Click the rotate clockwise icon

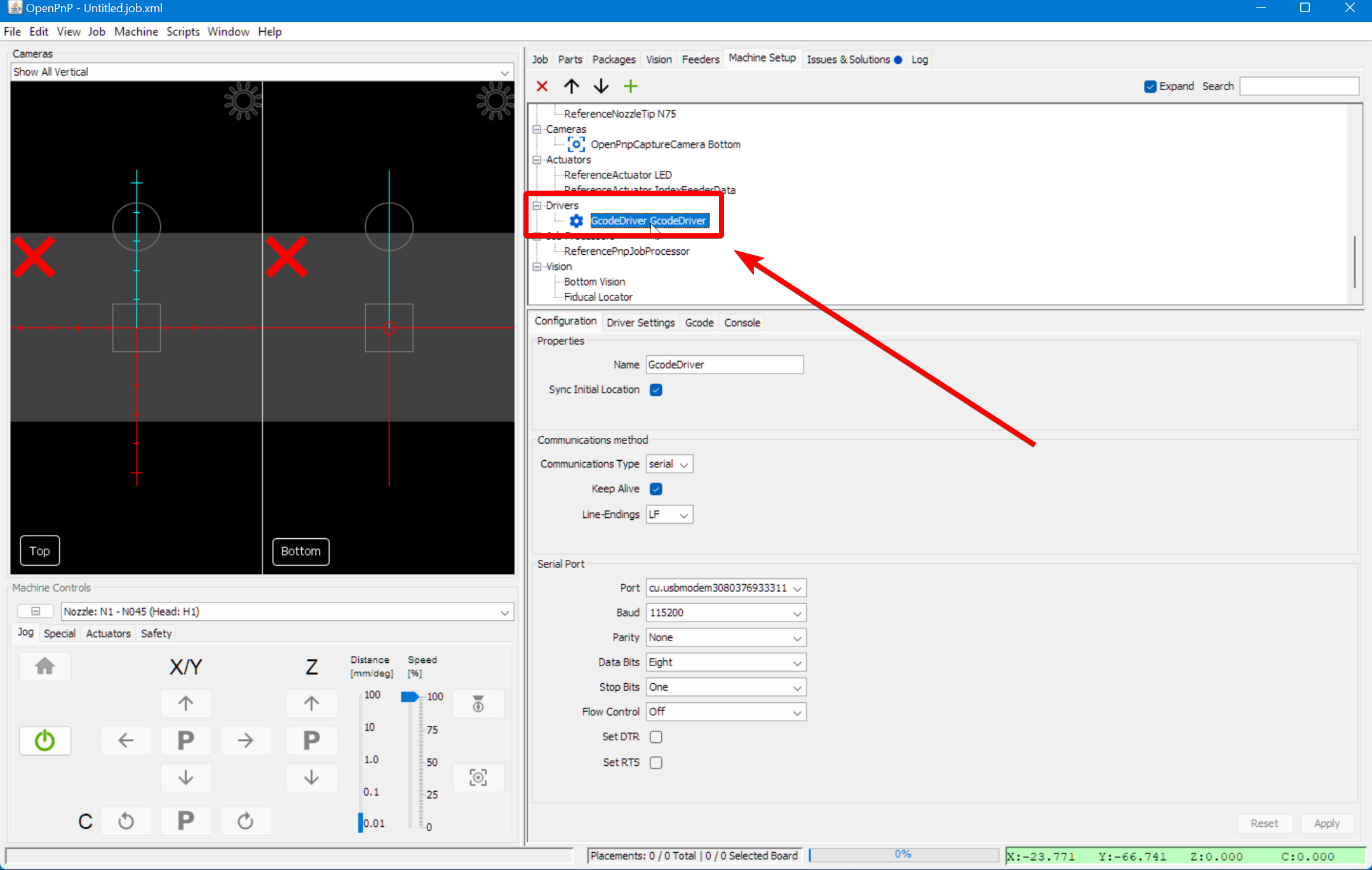coord(246,821)
